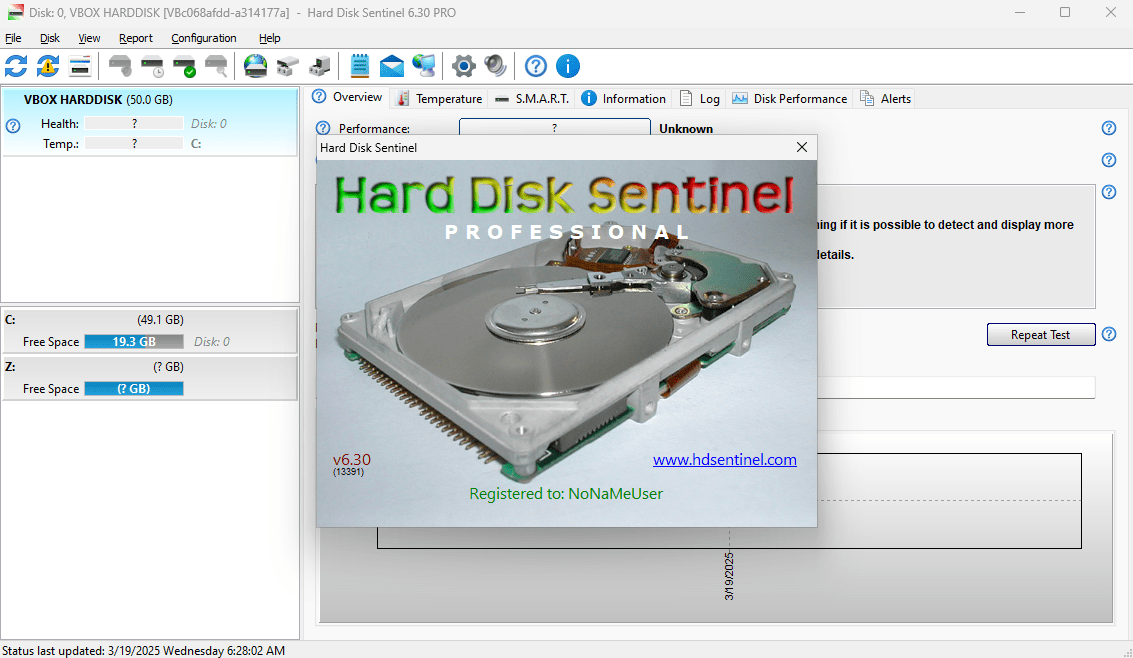Switch to the Alerts tab
This screenshot has width=1133, height=658.
886,98
